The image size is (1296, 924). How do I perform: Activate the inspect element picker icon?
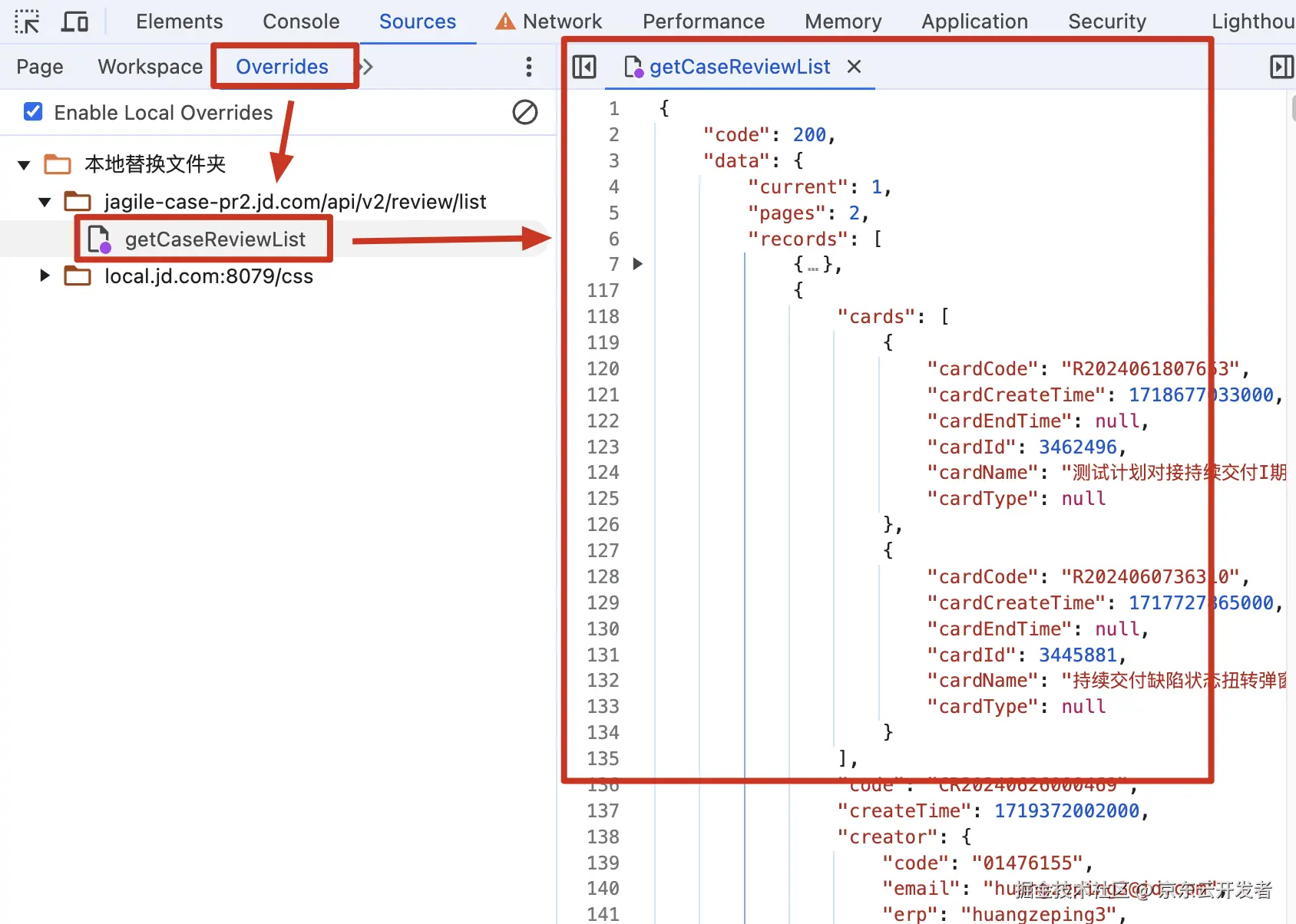click(27, 21)
